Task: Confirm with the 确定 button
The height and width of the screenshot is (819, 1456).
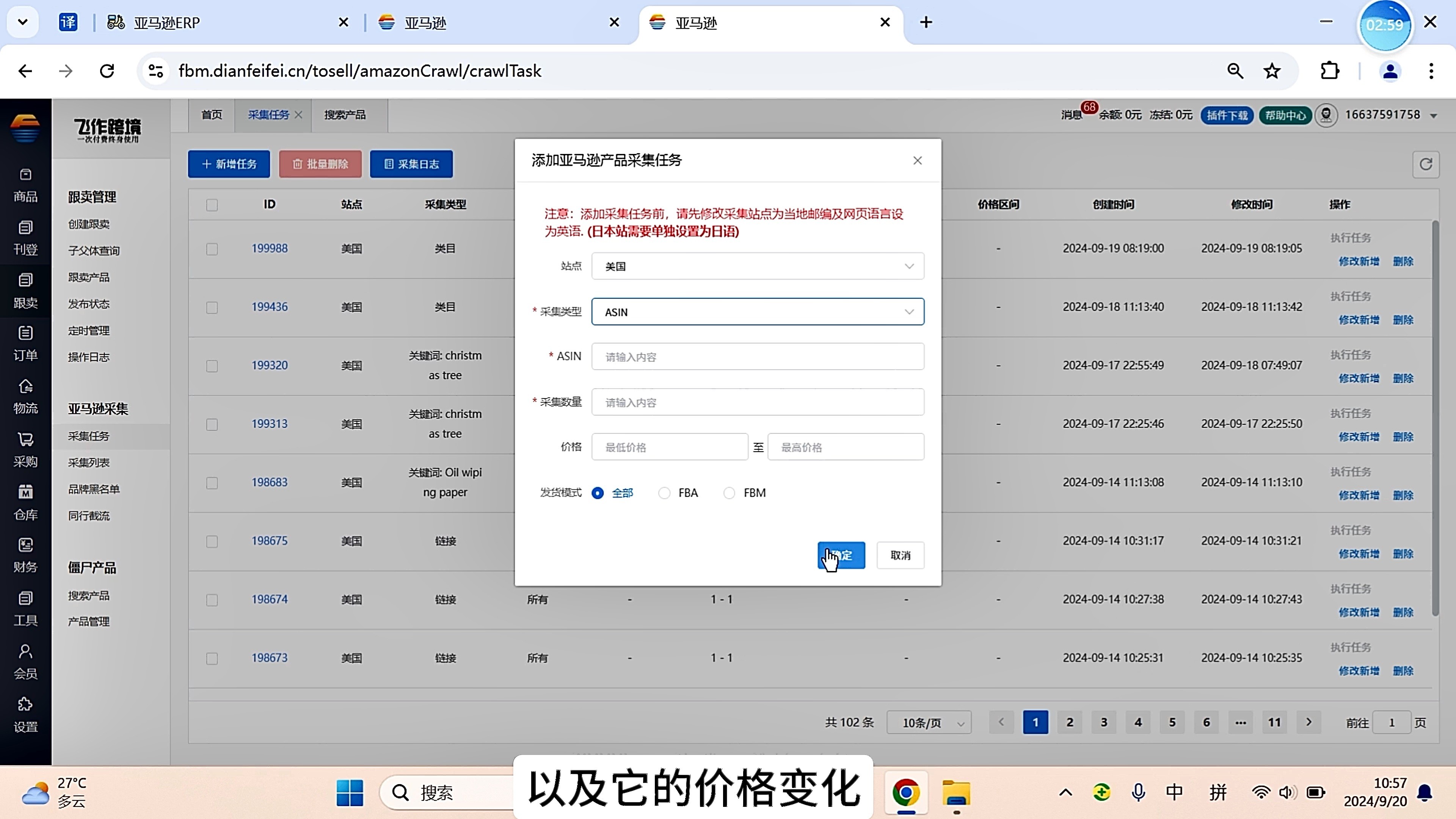Action: point(841,555)
